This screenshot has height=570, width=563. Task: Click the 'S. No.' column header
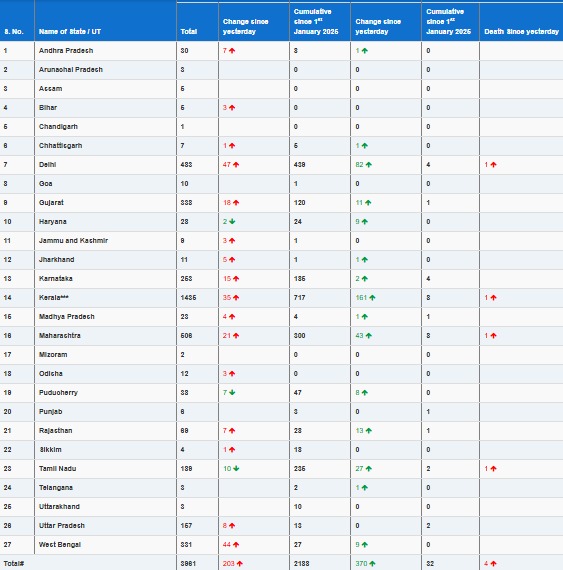pos(14,32)
